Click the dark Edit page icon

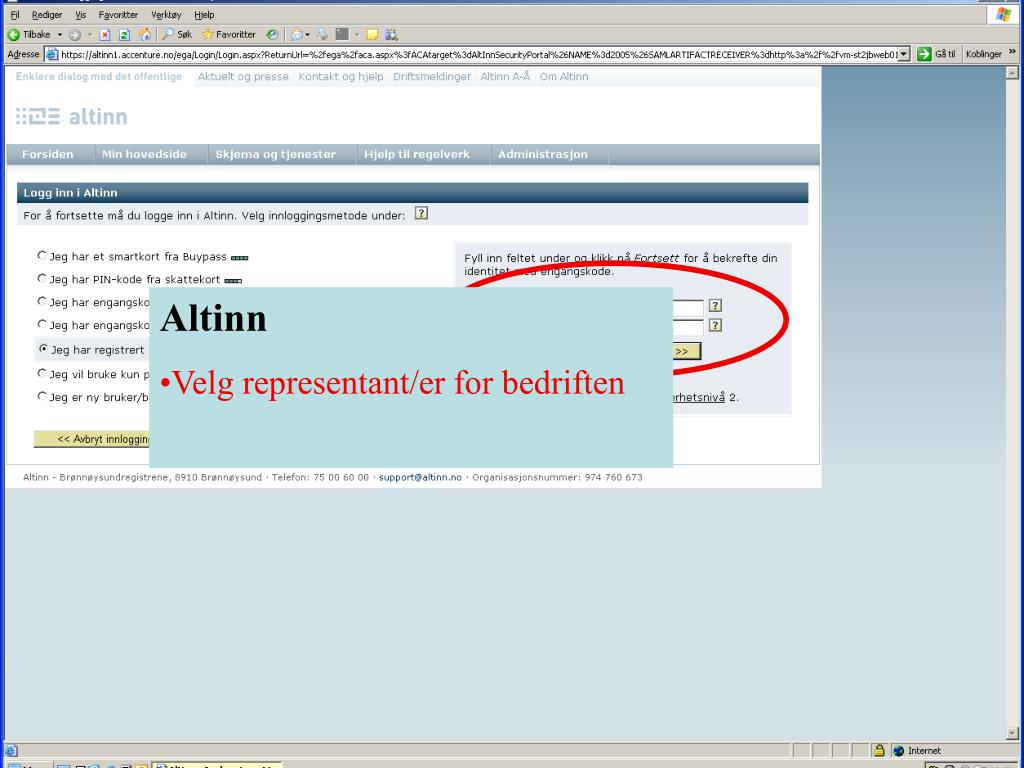pyautogui.click(x=342, y=34)
